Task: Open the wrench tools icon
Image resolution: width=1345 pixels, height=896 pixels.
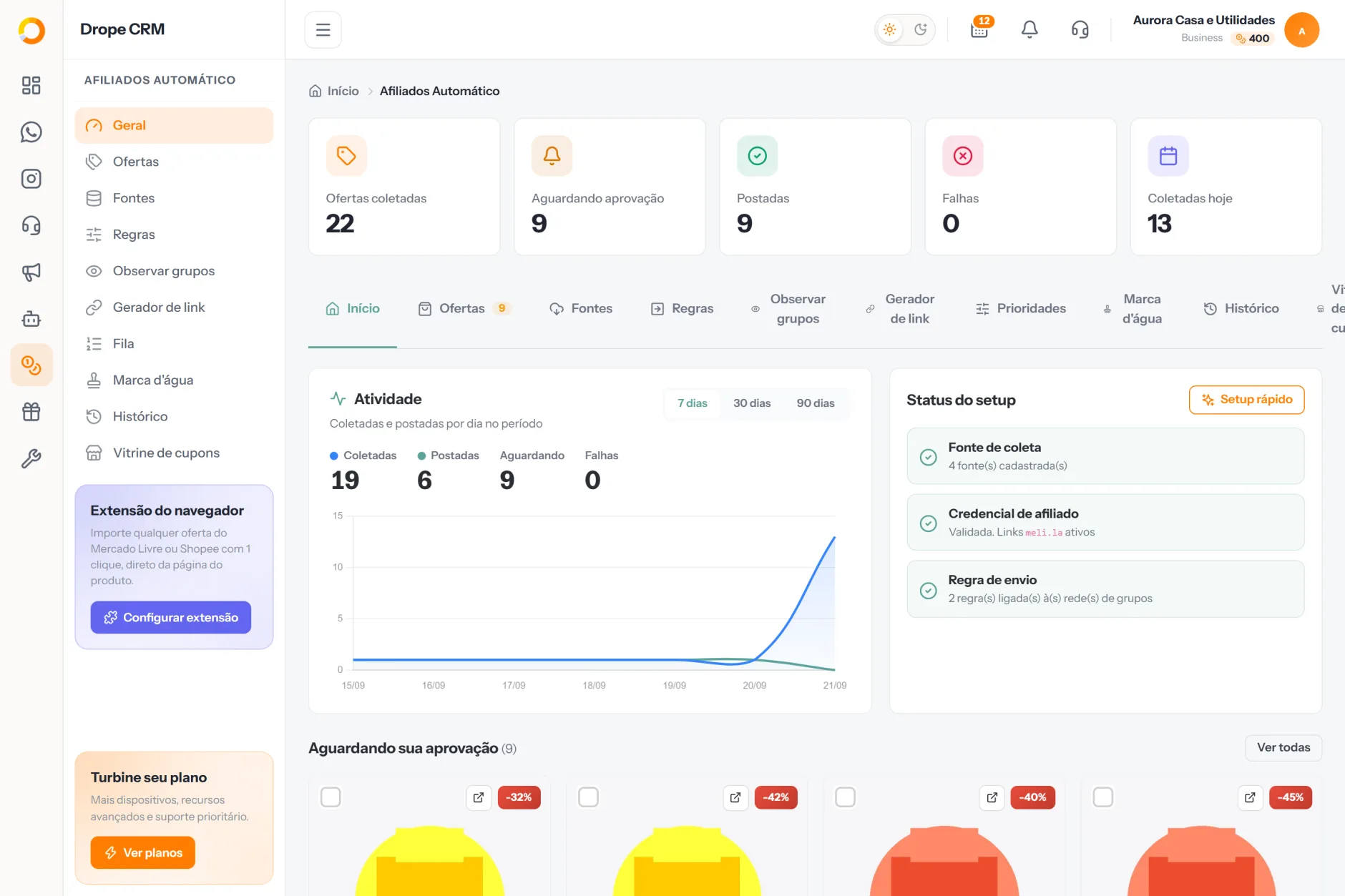Action: point(31,458)
